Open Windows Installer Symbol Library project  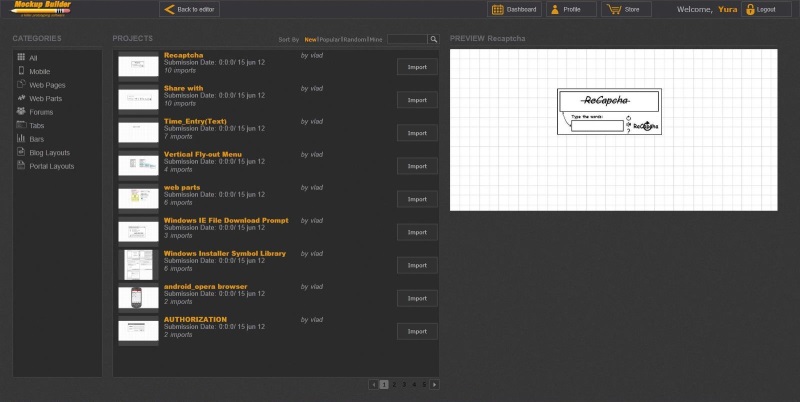point(224,254)
